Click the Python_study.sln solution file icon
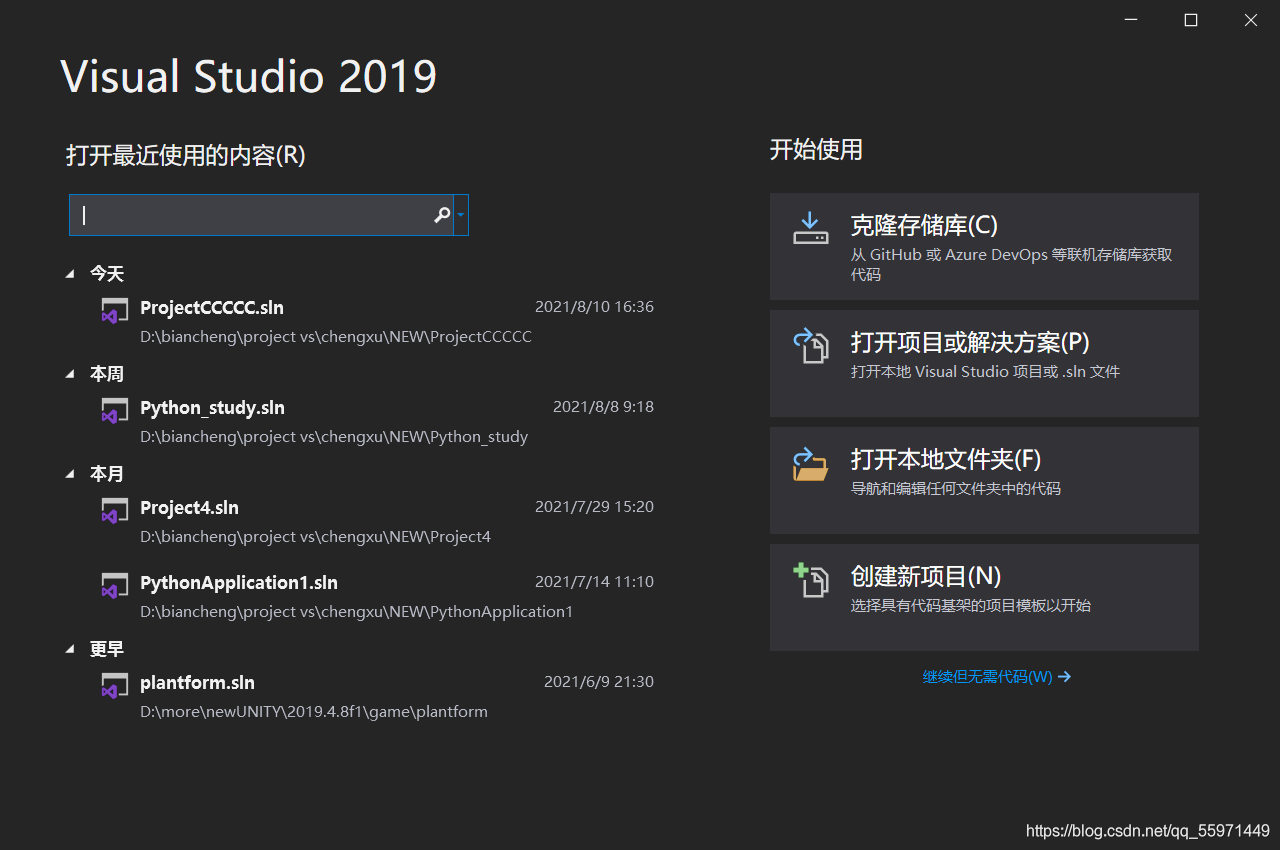The image size is (1280, 850). click(x=114, y=410)
